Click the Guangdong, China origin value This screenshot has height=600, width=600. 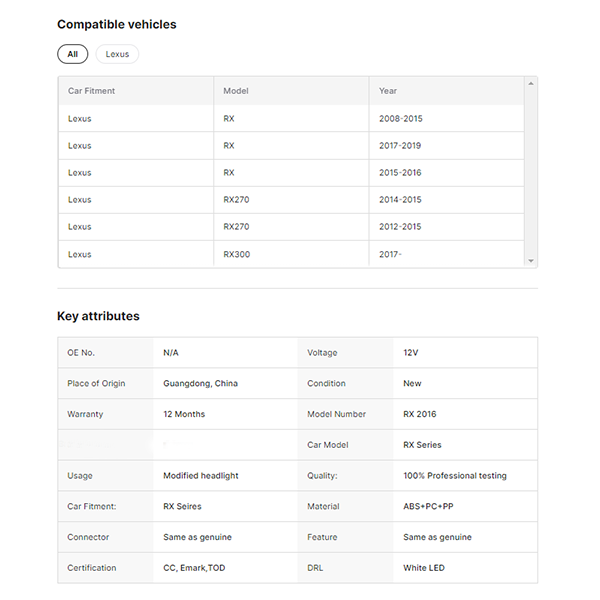pos(200,383)
